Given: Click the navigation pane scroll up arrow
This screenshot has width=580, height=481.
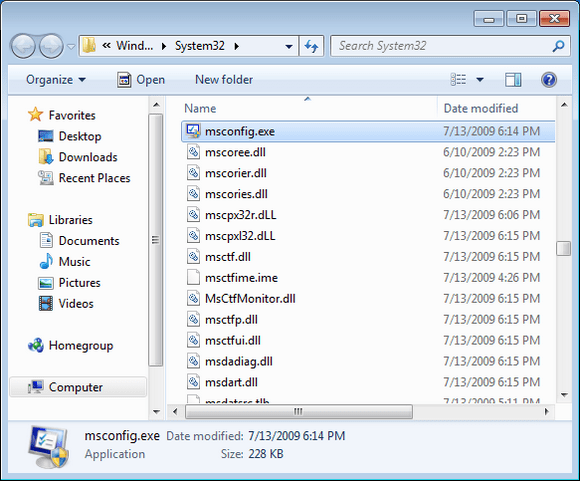Looking at the screenshot, I should (x=156, y=105).
